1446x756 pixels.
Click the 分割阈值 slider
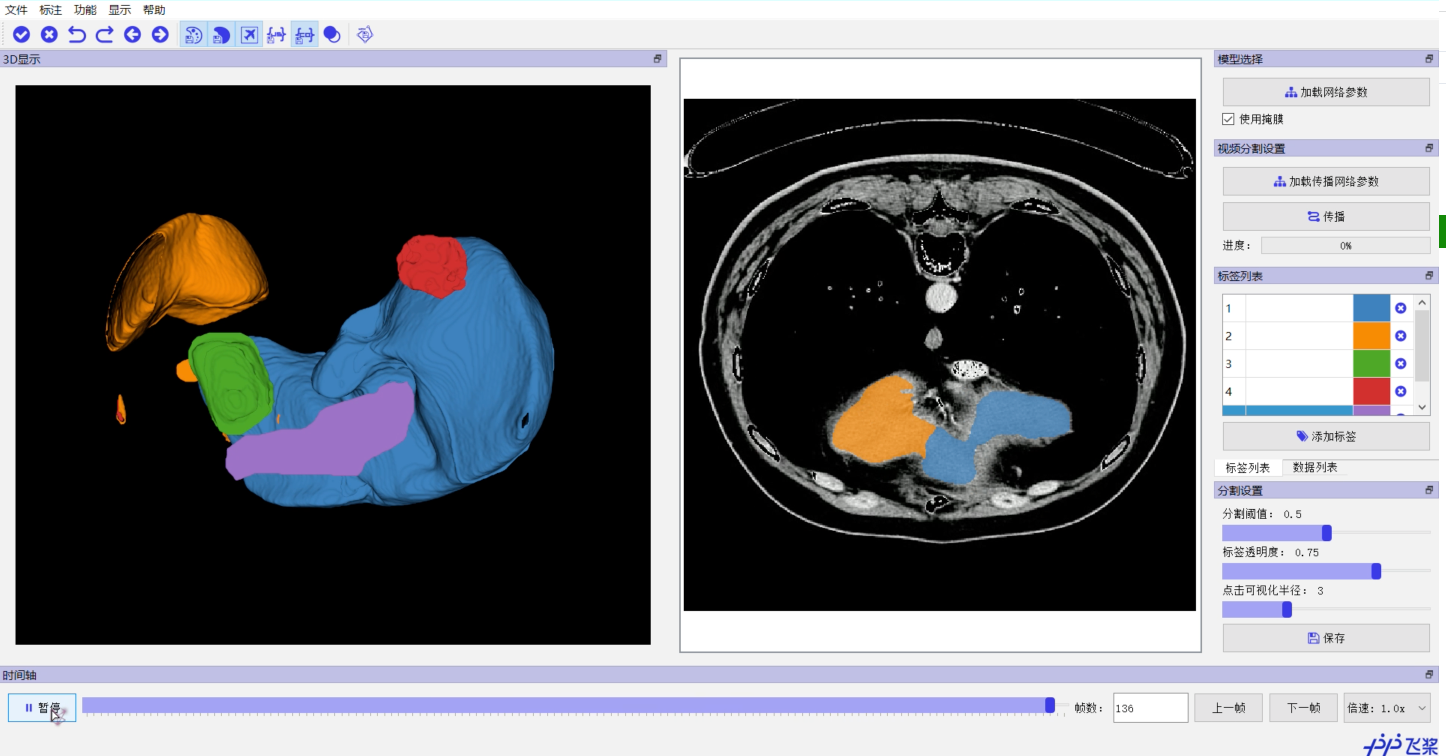[1326, 533]
